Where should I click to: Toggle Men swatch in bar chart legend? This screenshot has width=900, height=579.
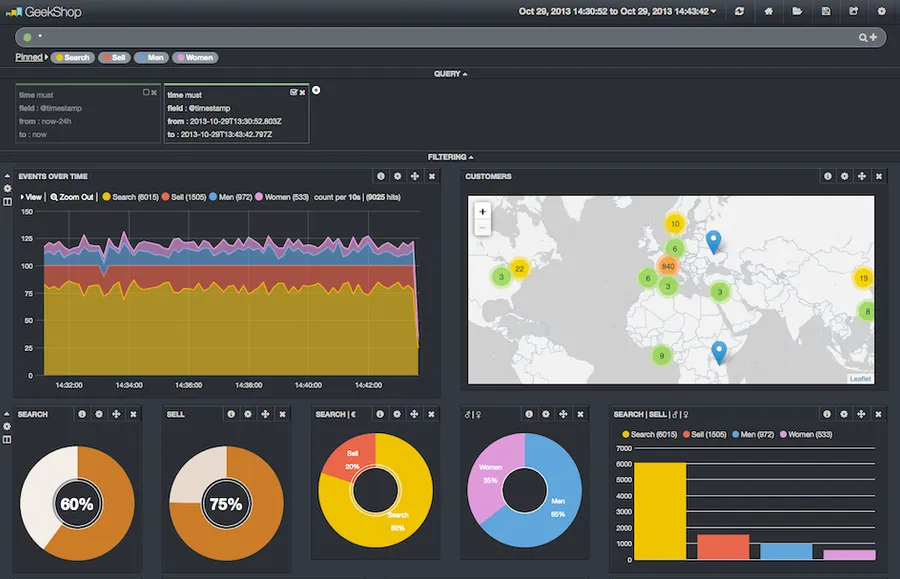pyautogui.click(x=735, y=434)
